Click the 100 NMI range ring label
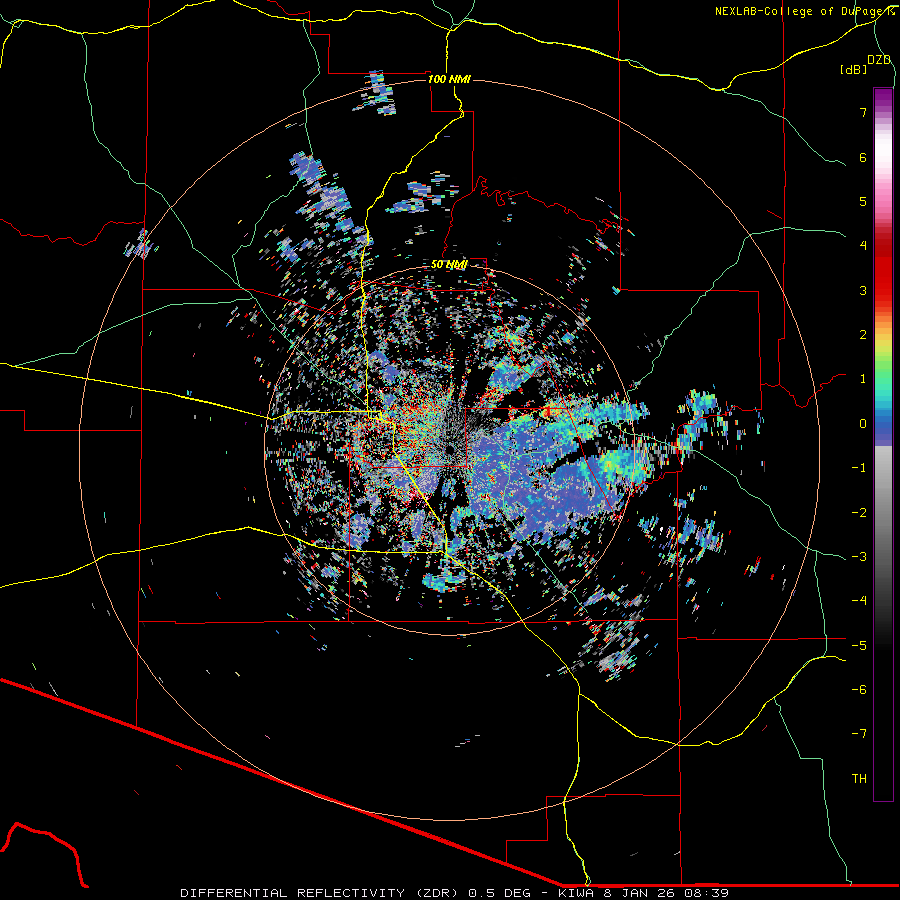This screenshot has width=900, height=900. [449, 79]
